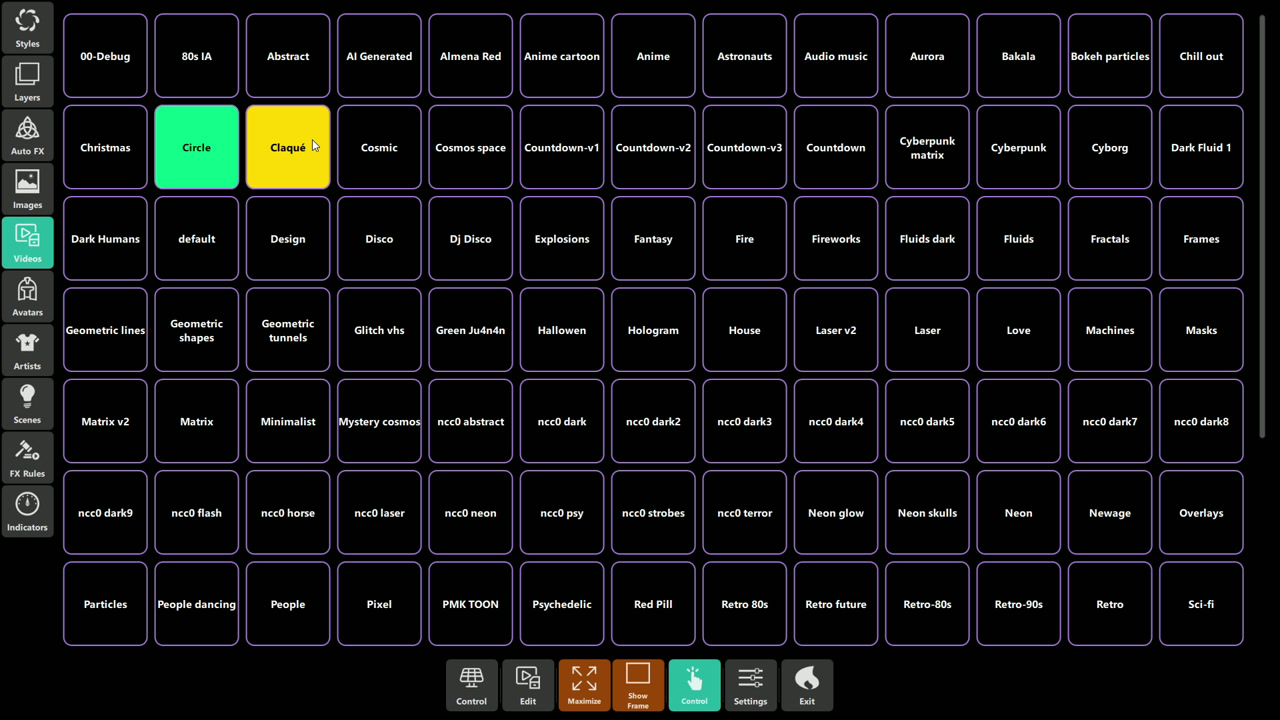Click the Exit flame icon

click(806, 685)
